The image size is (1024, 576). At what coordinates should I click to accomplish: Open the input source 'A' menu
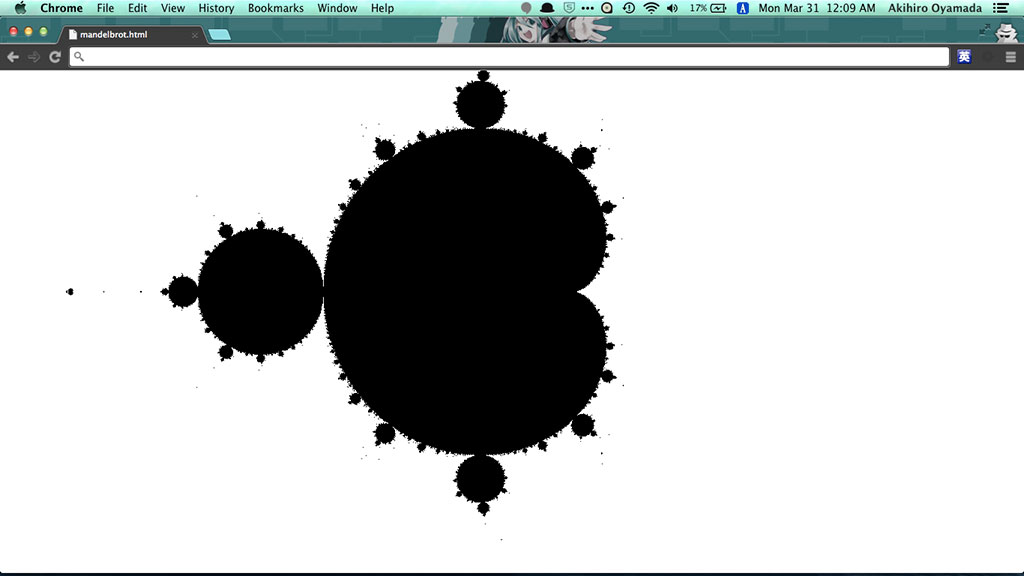click(743, 8)
